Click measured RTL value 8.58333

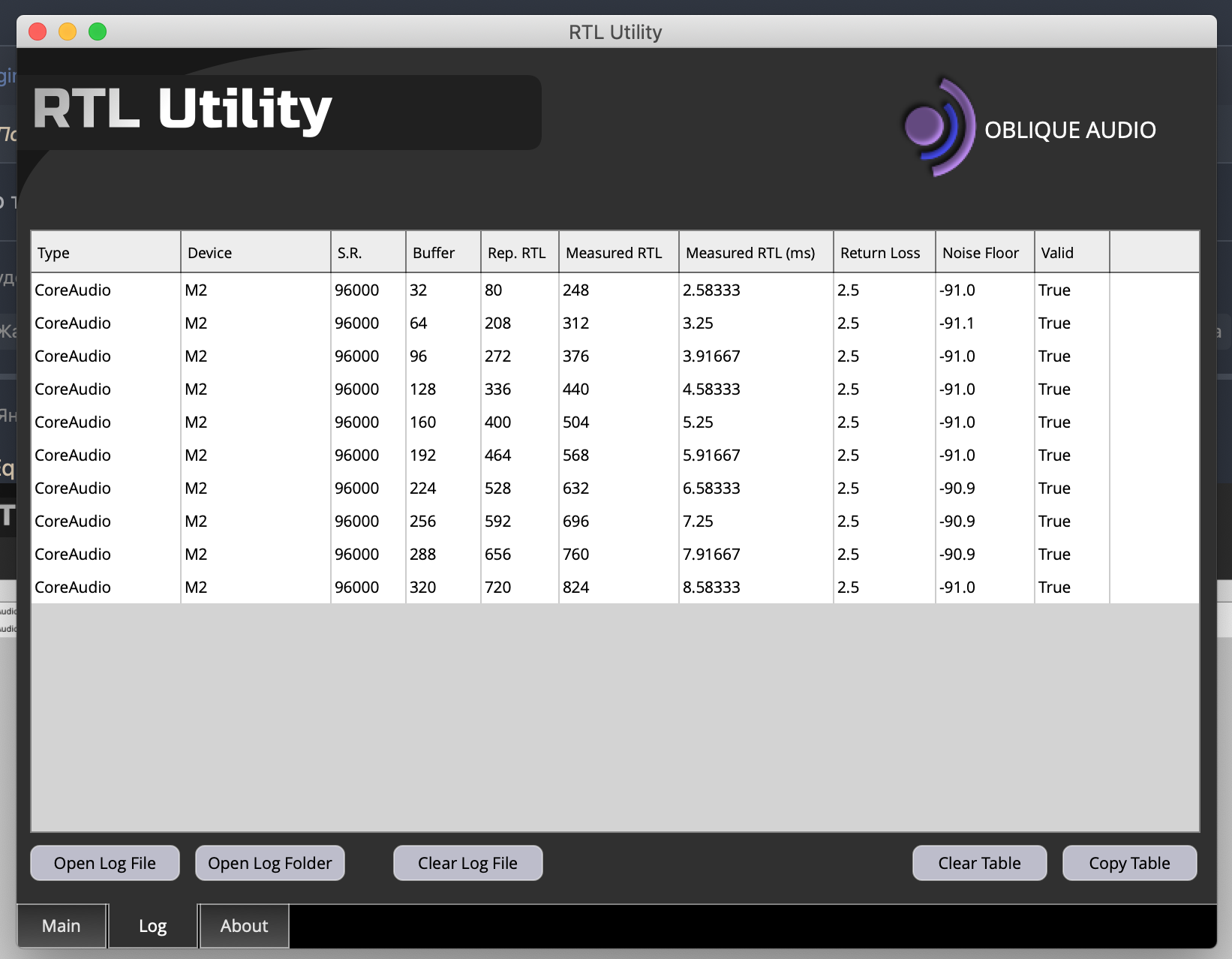coord(756,587)
